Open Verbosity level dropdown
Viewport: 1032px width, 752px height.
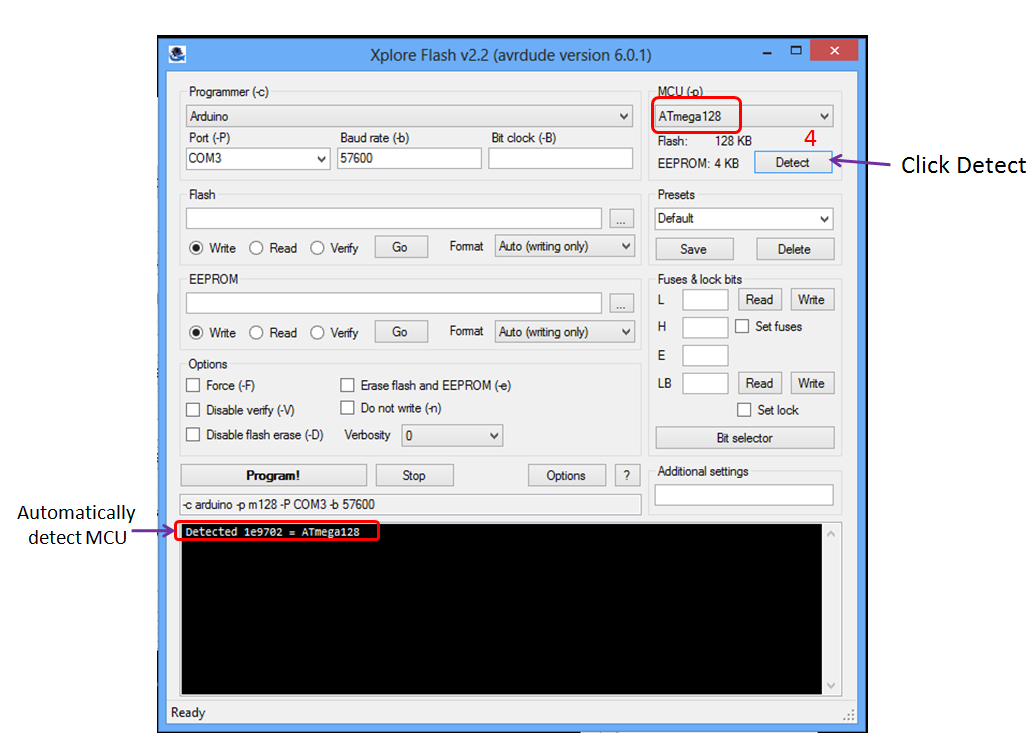452,436
